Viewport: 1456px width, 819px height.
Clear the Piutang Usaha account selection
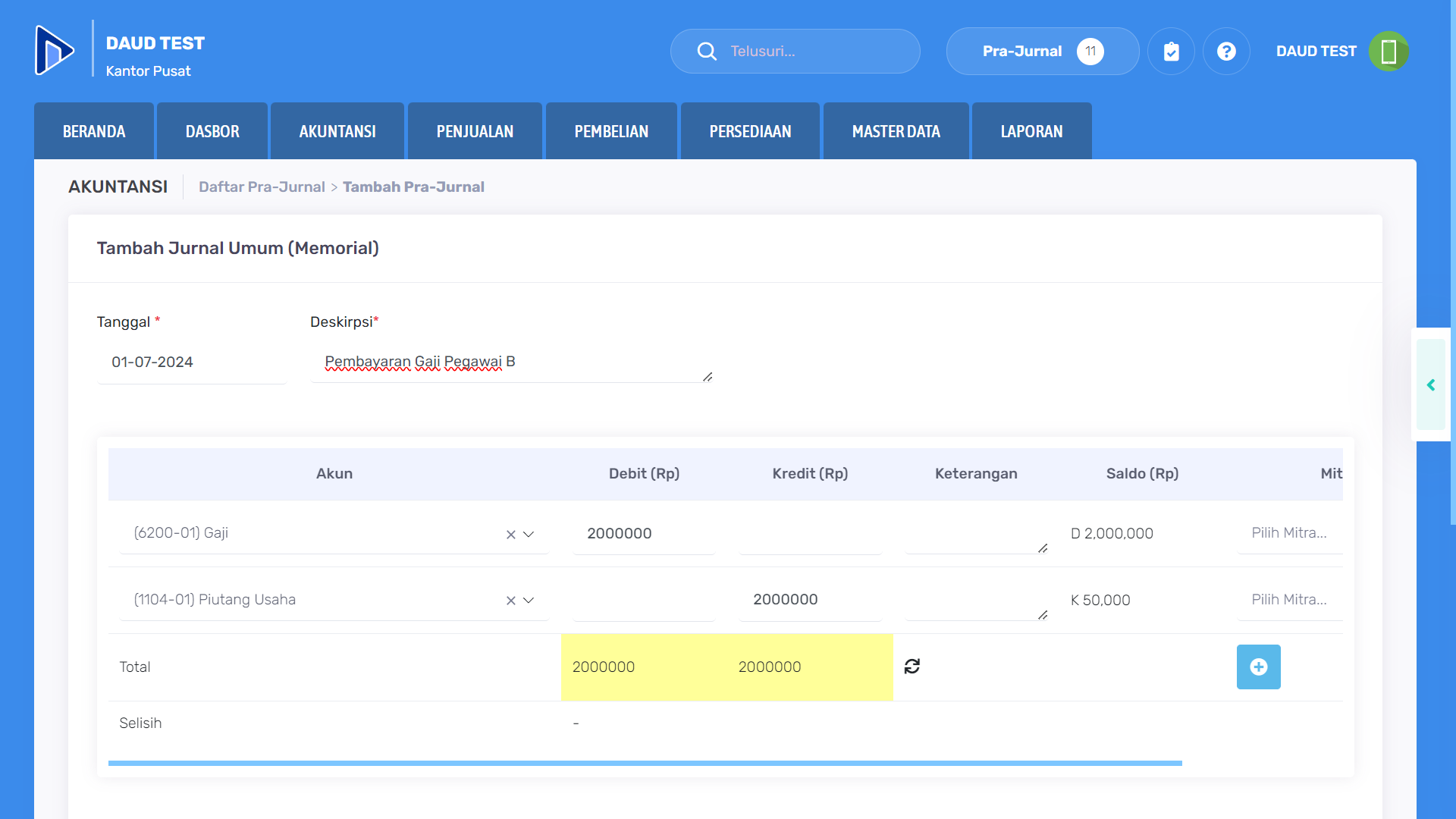tap(511, 601)
